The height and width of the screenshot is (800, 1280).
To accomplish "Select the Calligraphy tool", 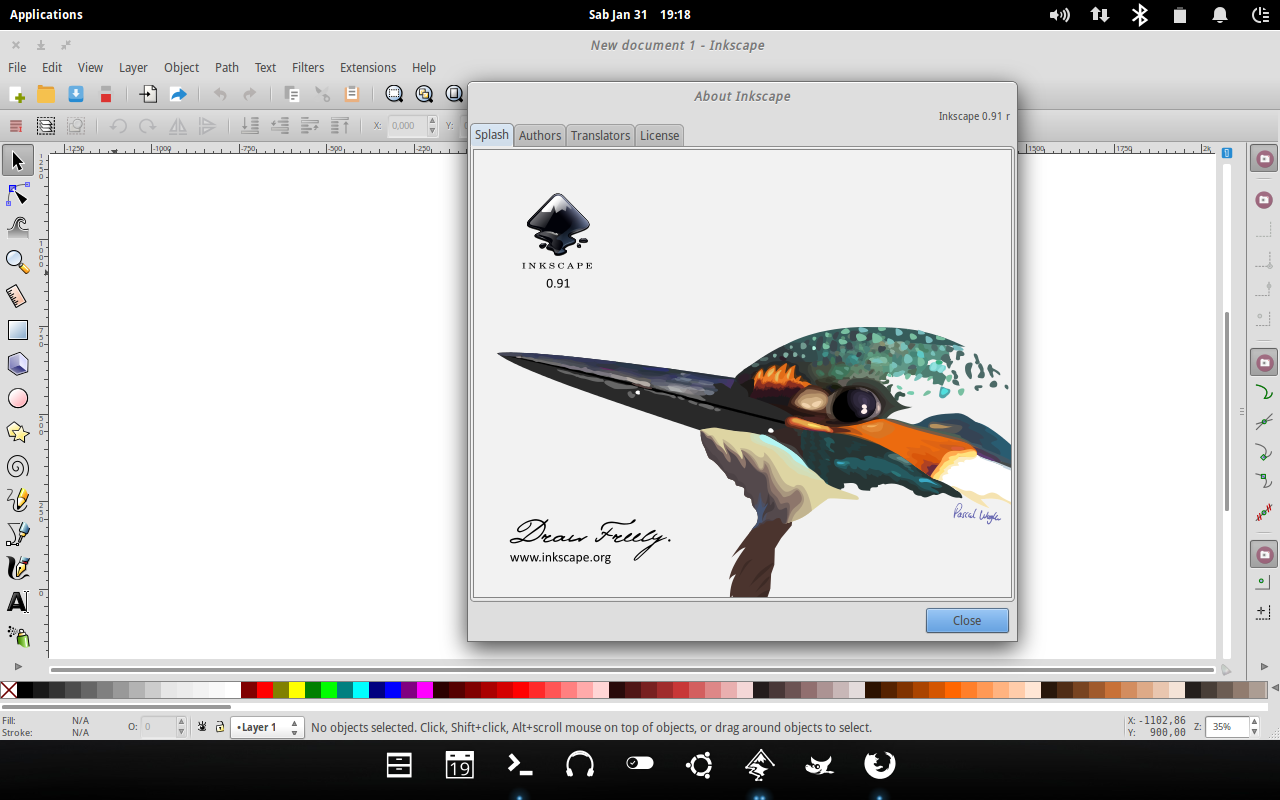I will pyautogui.click(x=17, y=568).
